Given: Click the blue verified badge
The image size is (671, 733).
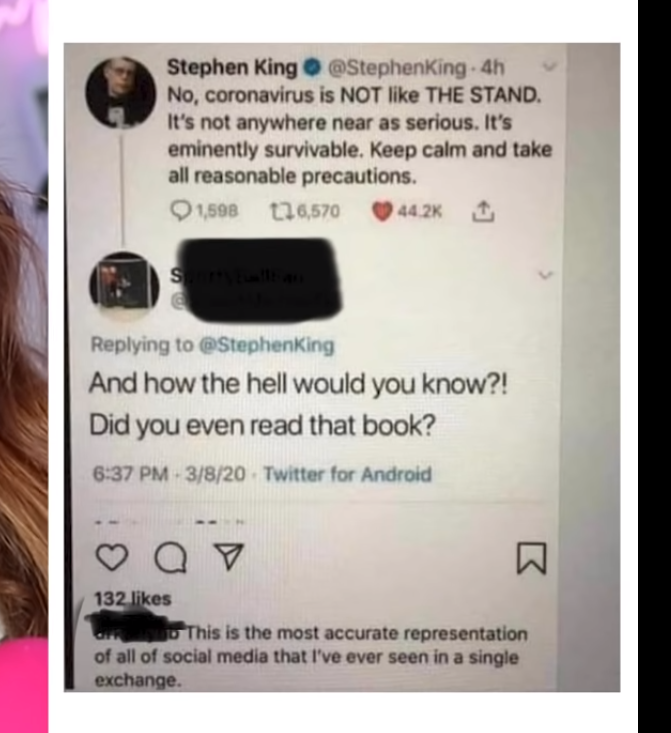Looking at the screenshot, I should 312,69.
